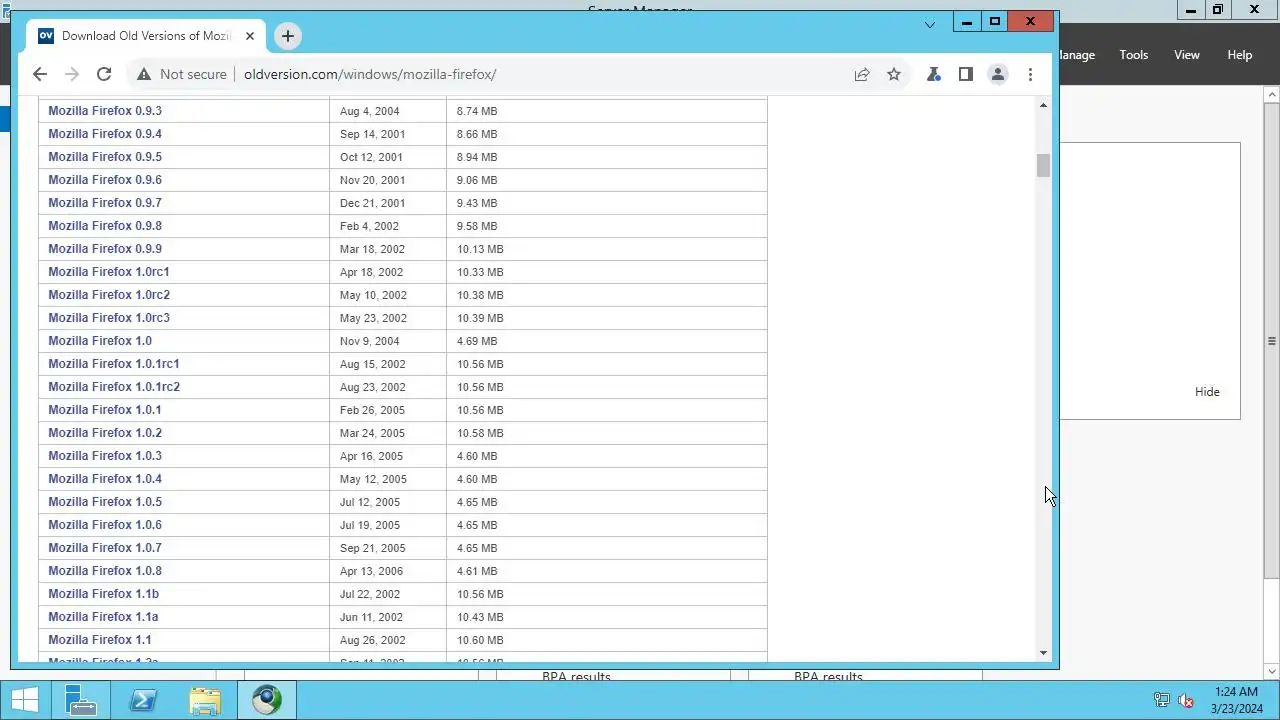Open Mozilla Firefox 1.0.5 link

pos(105,502)
